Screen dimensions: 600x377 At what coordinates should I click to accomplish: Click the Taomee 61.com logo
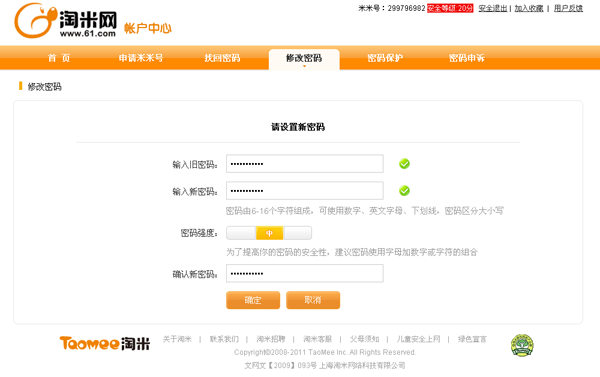(x=65, y=21)
